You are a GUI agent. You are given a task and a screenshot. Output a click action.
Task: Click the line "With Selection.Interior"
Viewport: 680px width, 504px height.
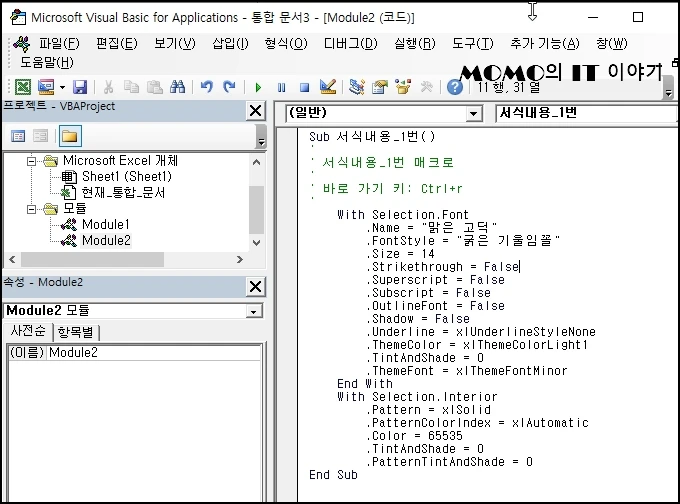point(417,397)
